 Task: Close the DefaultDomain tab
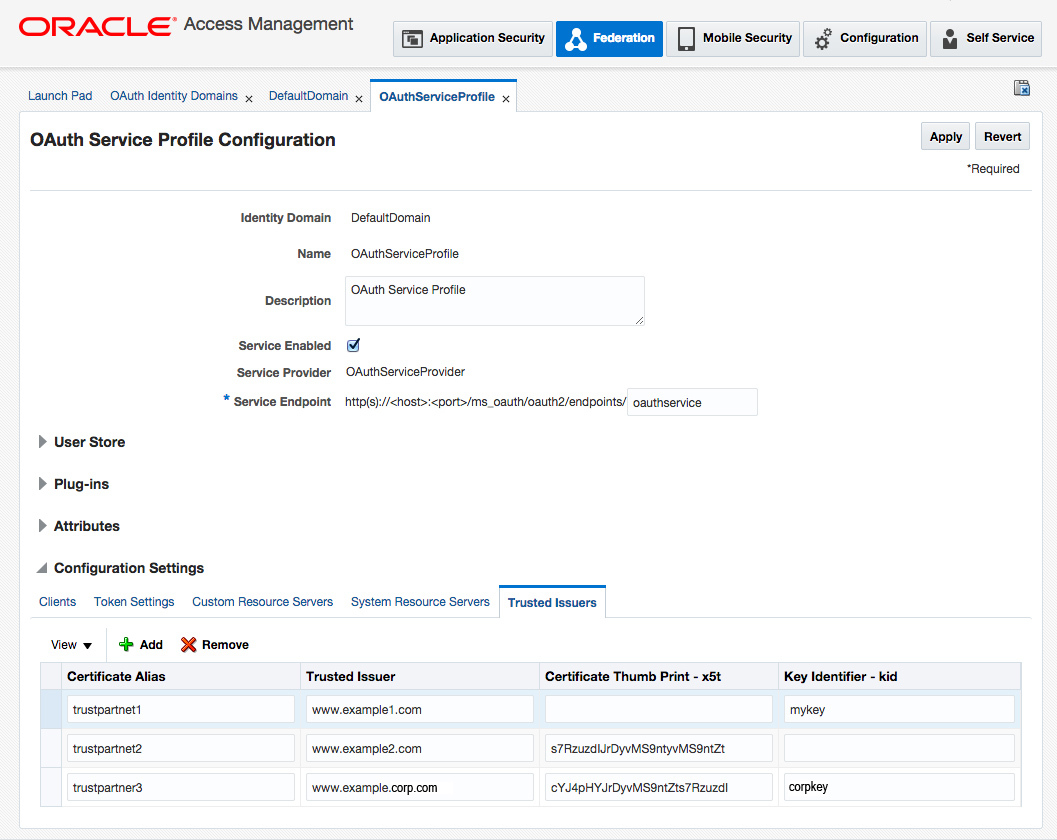(359, 98)
